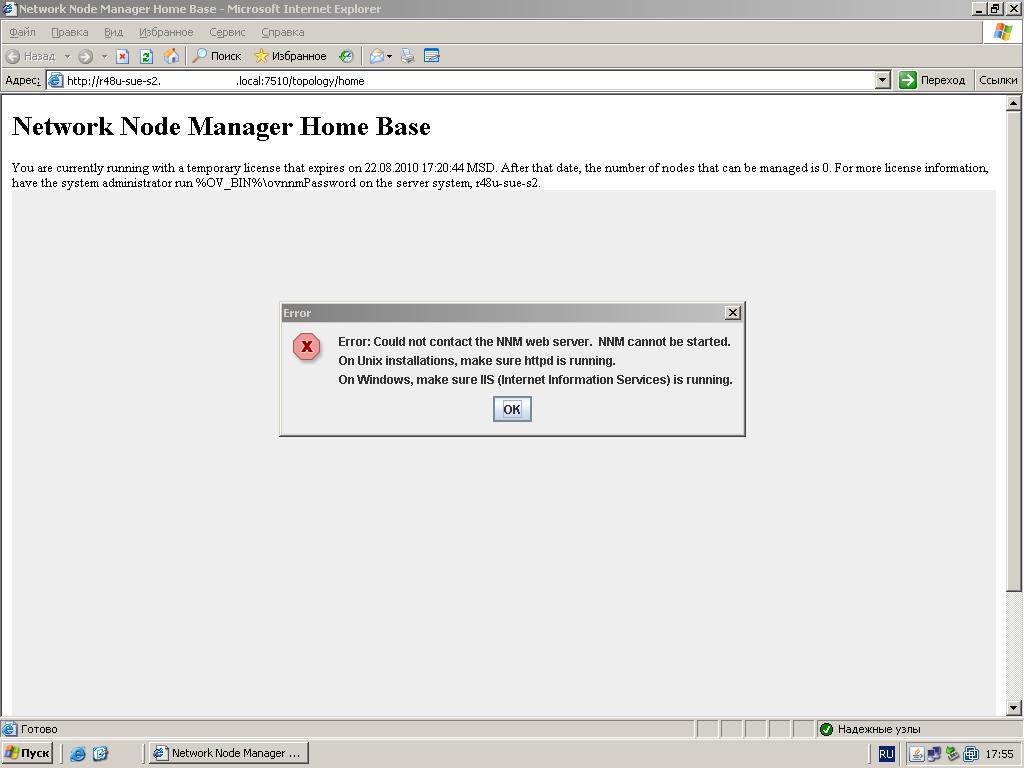This screenshot has height=768, width=1024.
Task: Open the Файл menu
Action: (22, 32)
